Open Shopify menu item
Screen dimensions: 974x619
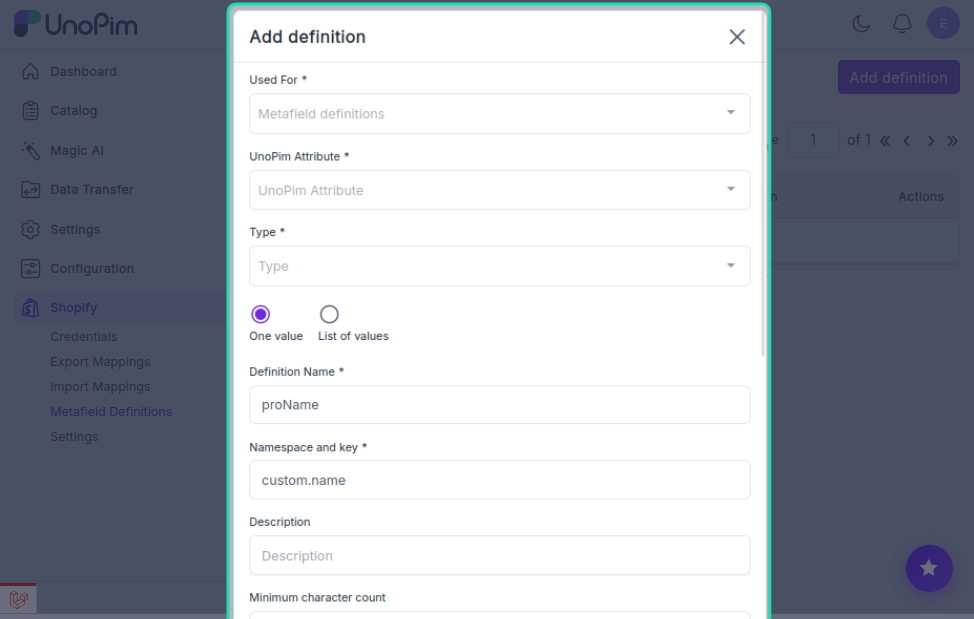click(73, 307)
